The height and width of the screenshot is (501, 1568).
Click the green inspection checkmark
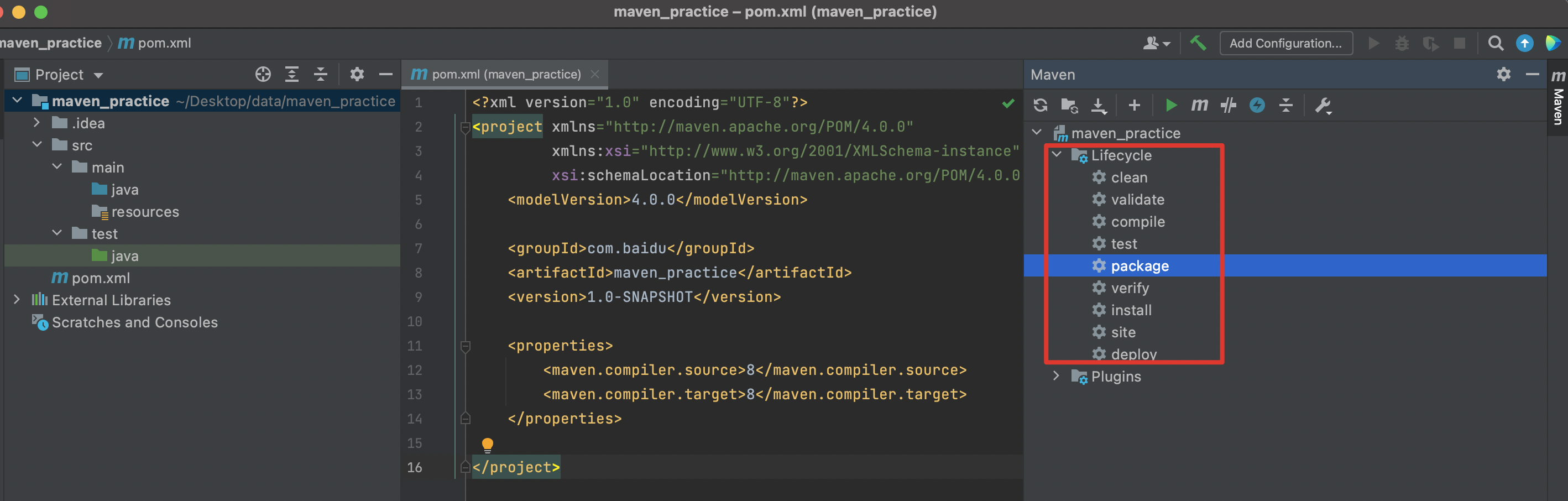point(1008,103)
